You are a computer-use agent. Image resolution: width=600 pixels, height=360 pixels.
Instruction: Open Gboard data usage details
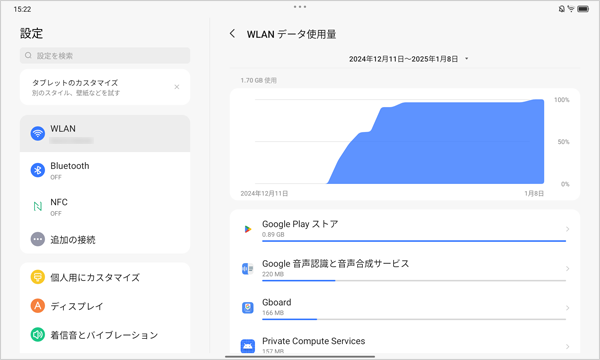[x=405, y=307]
